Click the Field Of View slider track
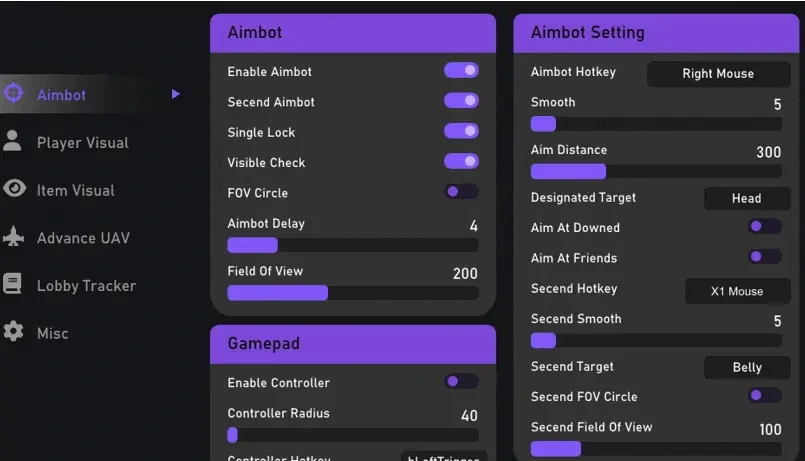The width and height of the screenshot is (805, 461). point(353,293)
